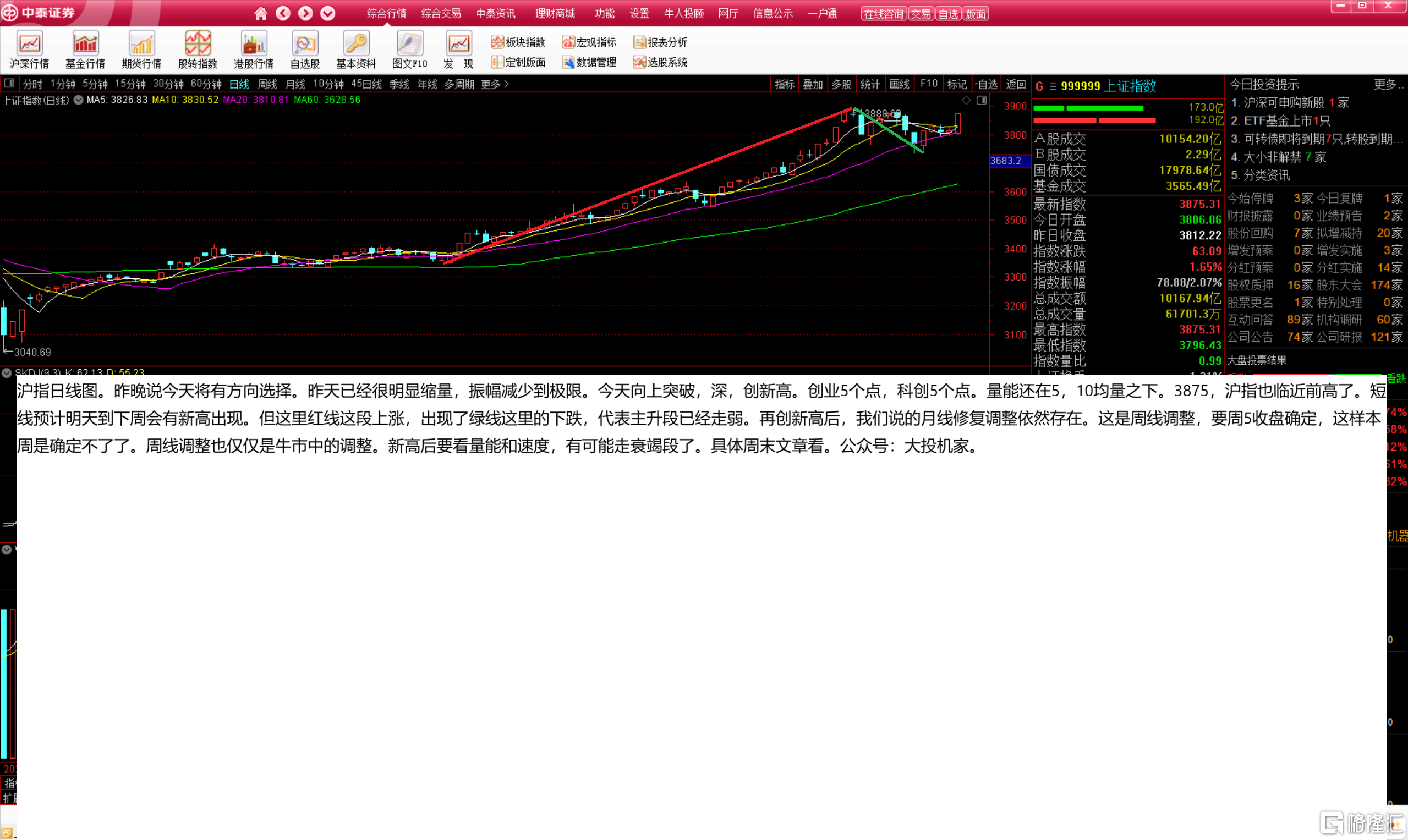Image resolution: width=1408 pixels, height=840 pixels.
Task: Go to the home icon in title bar
Action: coord(260,13)
